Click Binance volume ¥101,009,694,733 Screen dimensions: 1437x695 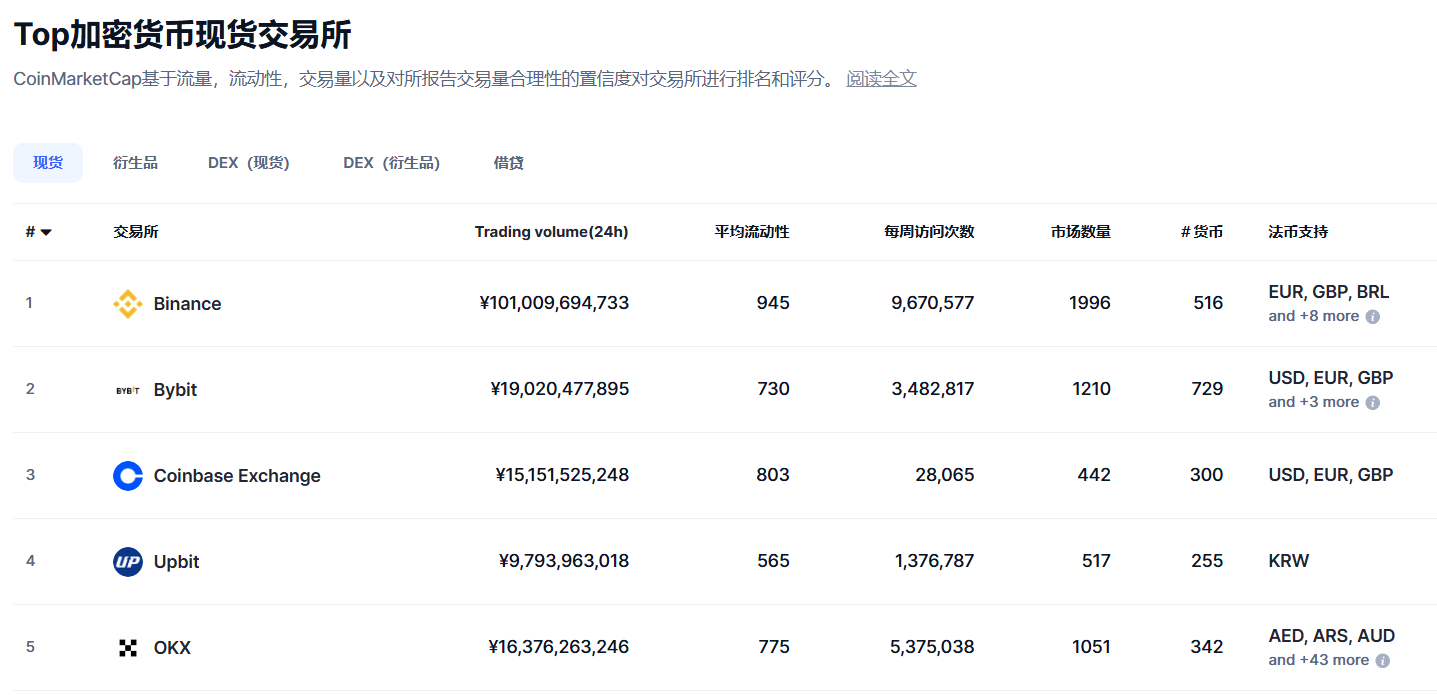click(x=554, y=303)
